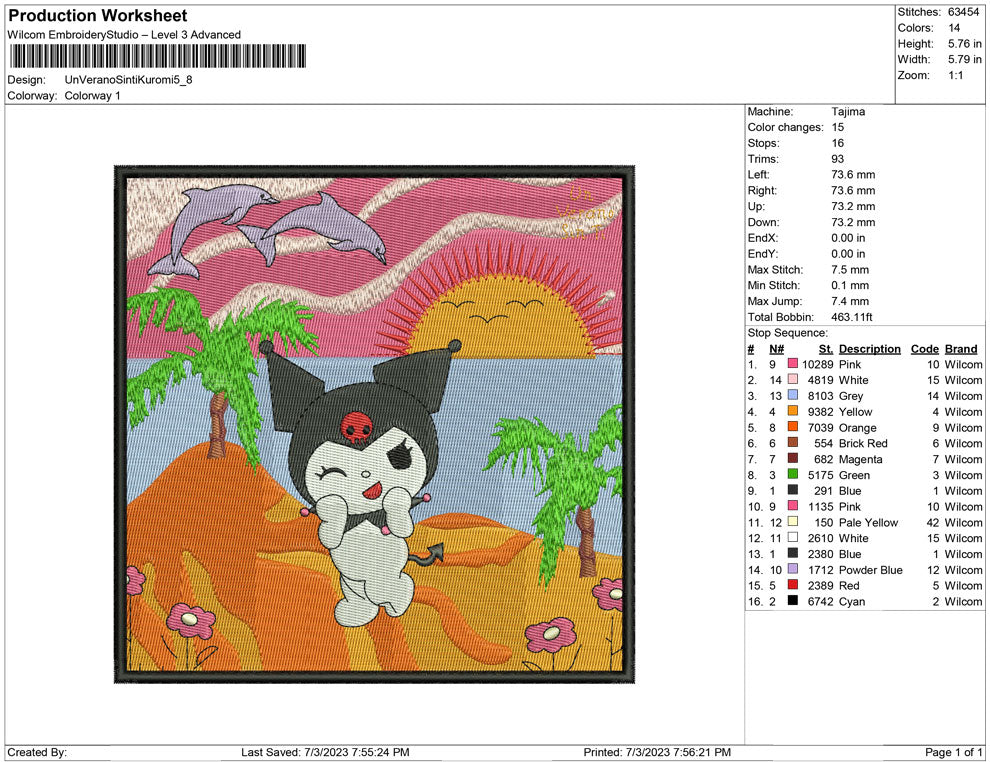The image size is (990, 762).
Task: Click the code '42' in Pale Yellow row
Action: click(x=933, y=522)
